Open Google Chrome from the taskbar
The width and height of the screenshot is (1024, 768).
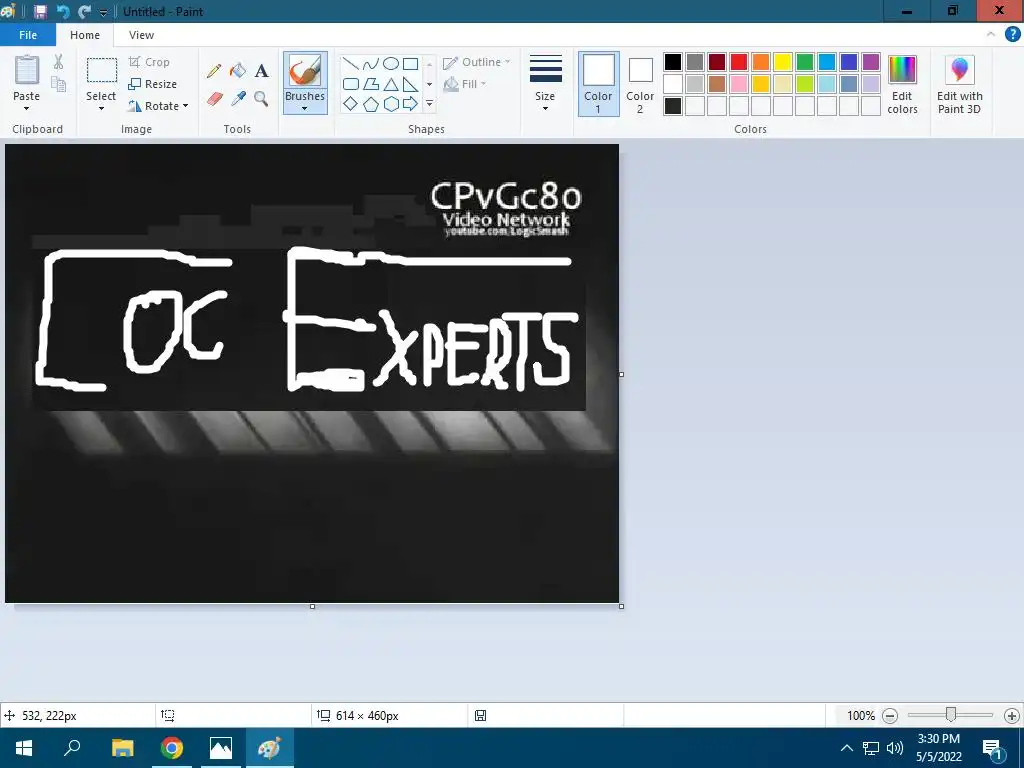172,748
